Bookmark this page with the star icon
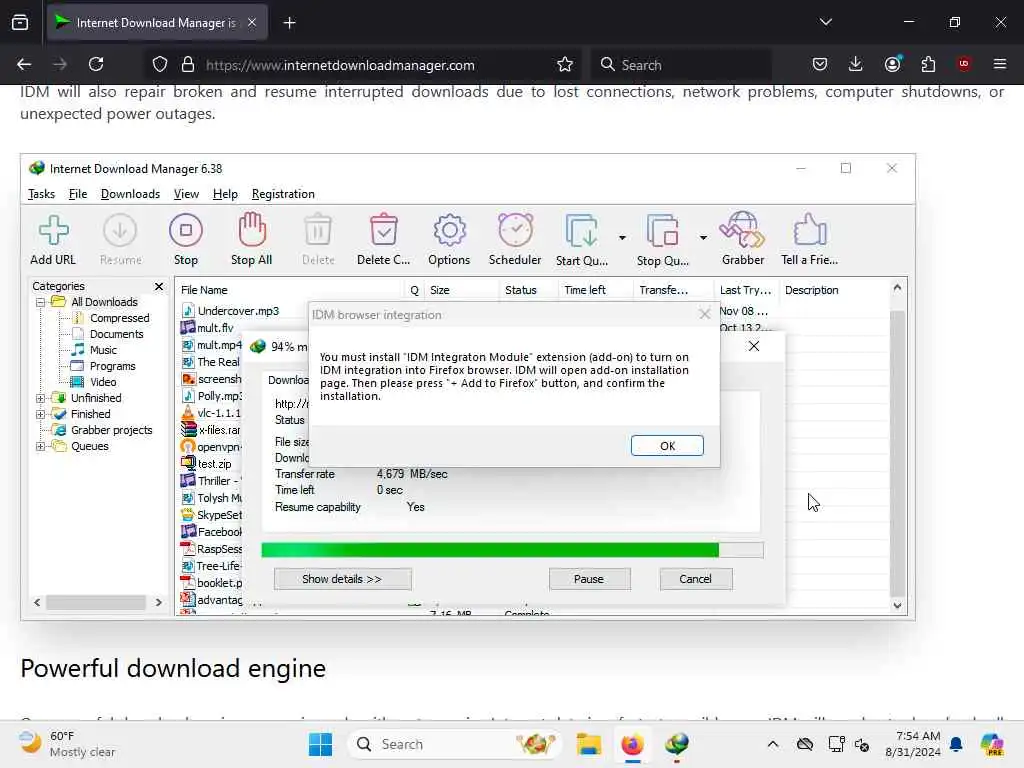 point(565,65)
